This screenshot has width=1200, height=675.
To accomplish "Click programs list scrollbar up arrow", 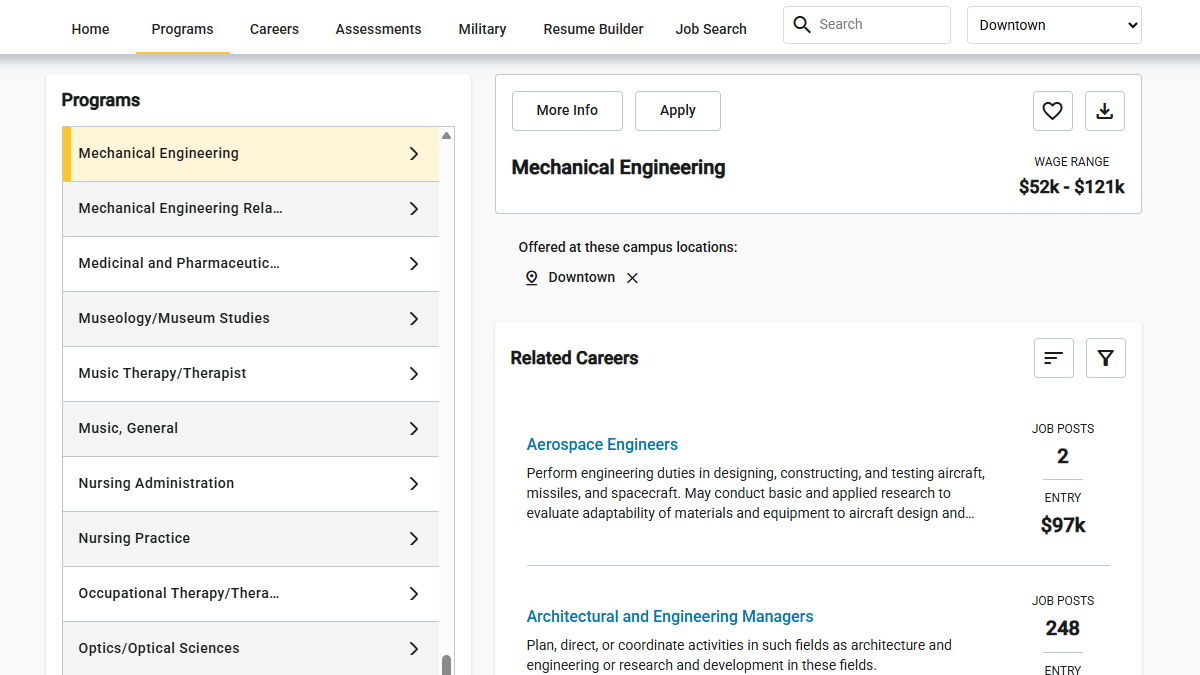I will tap(447, 135).
